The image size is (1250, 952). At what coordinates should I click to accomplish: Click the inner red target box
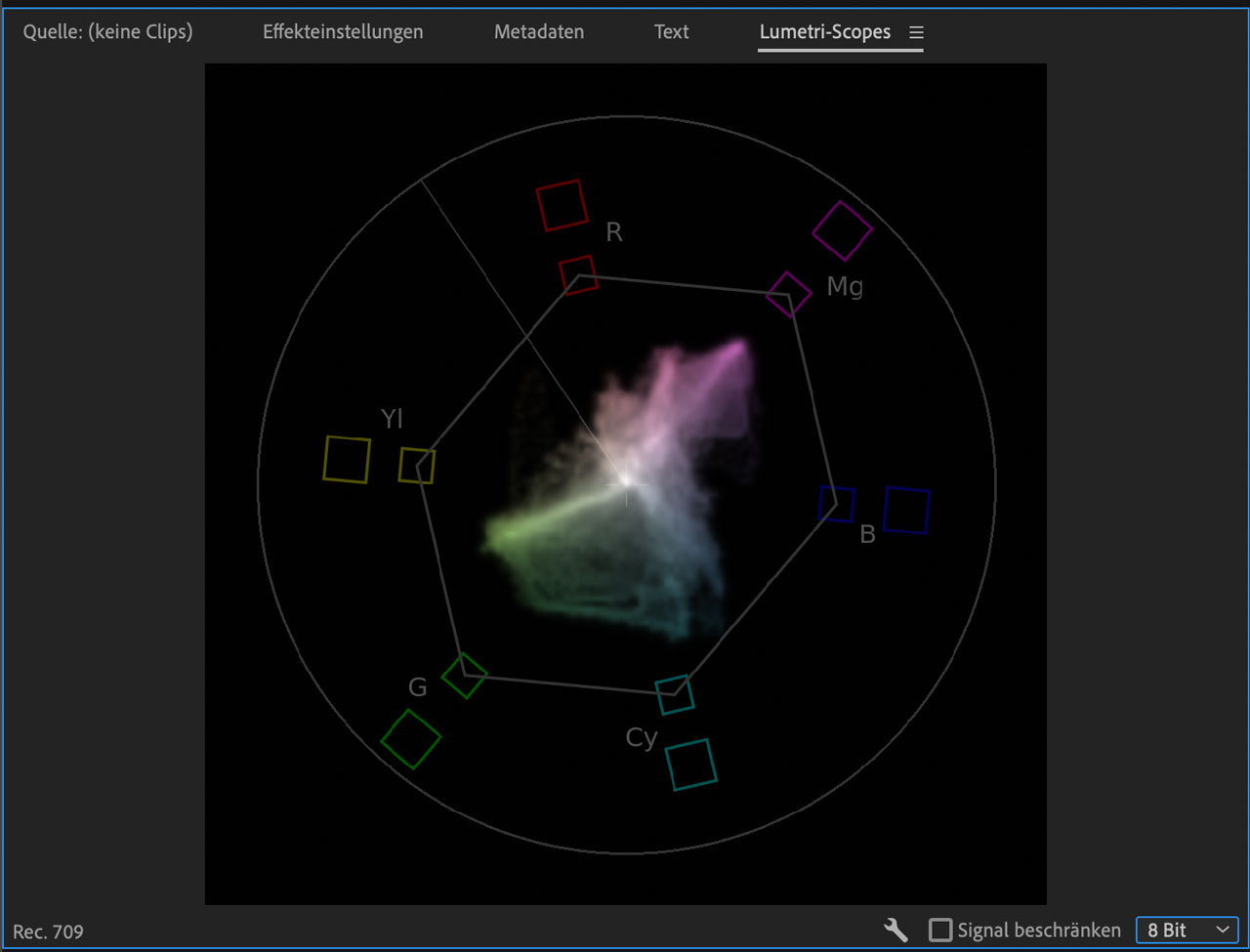coord(578,274)
